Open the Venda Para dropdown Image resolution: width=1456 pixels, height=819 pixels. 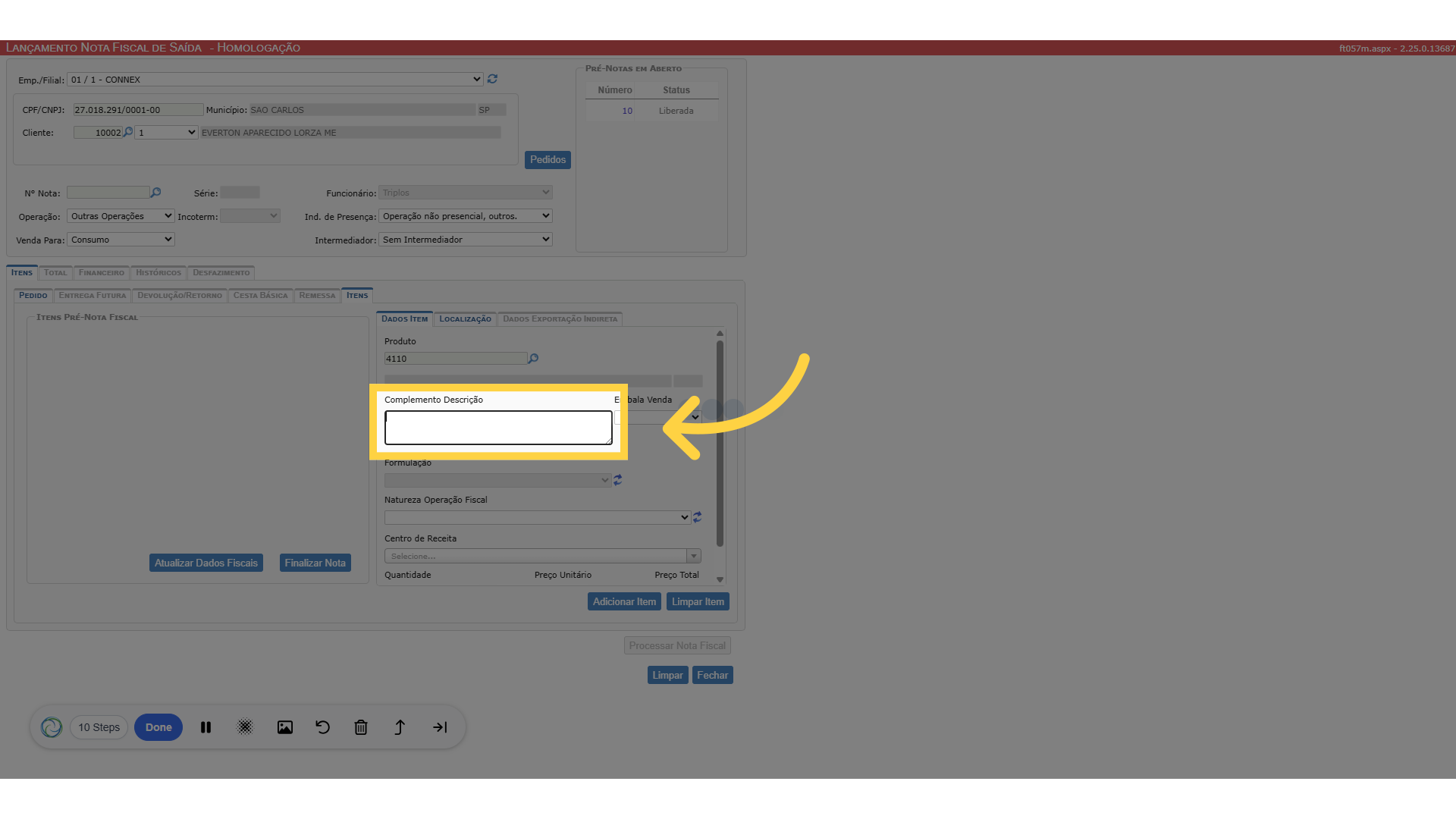(x=121, y=240)
